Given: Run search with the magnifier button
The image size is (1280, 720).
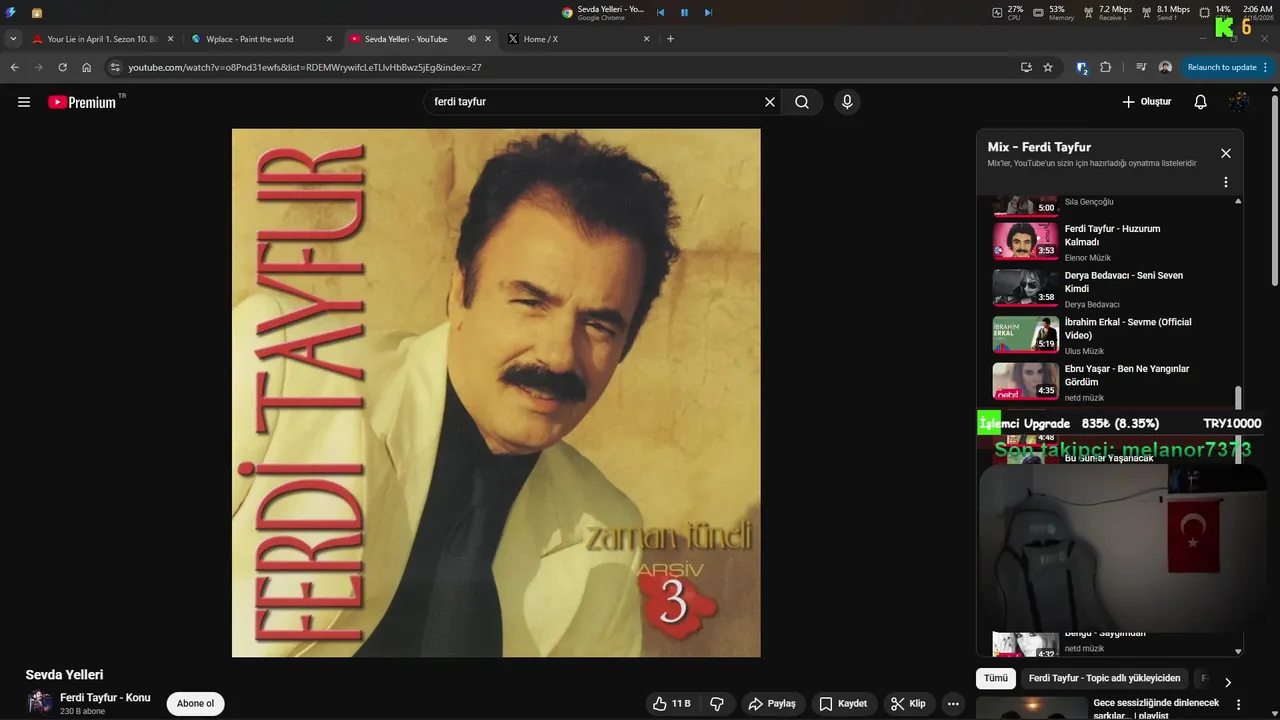Looking at the screenshot, I should (x=802, y=102).
